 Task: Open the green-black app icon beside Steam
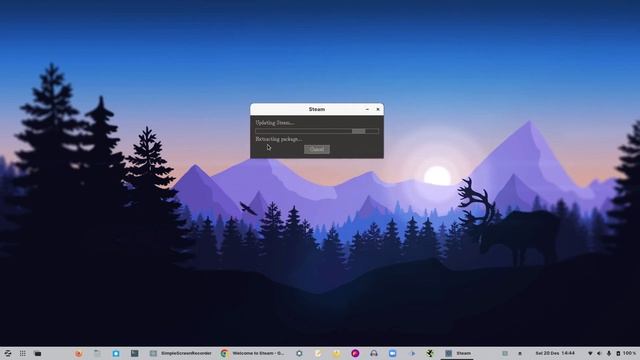(x=429, y=353)
